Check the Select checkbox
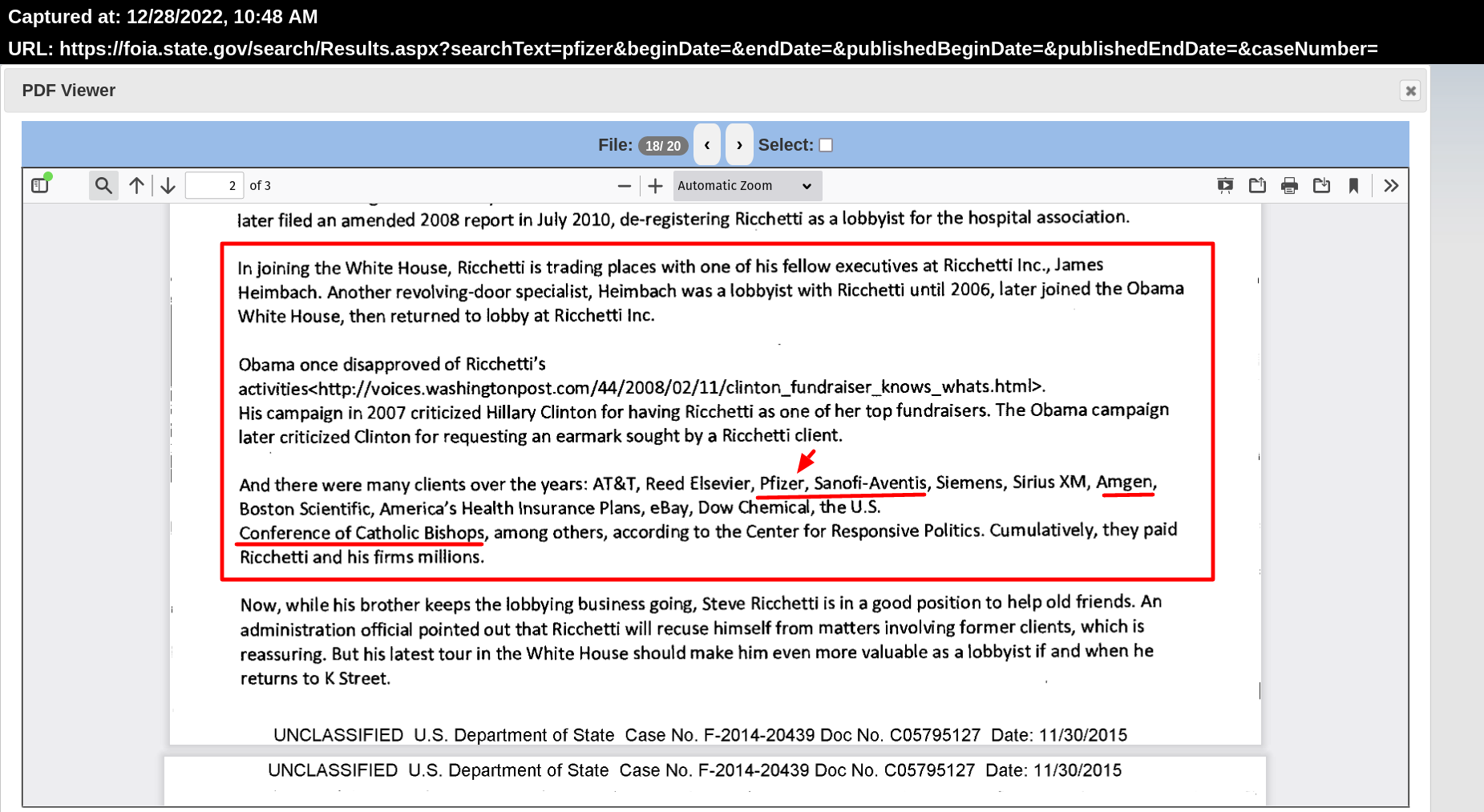 pyautogui.click(x=826, y=145)
